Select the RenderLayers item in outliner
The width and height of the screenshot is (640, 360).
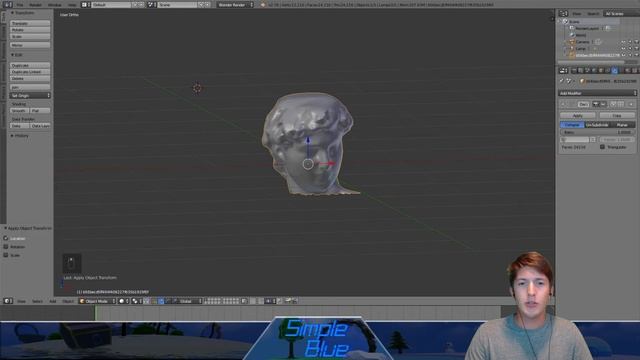pos(587,28)
